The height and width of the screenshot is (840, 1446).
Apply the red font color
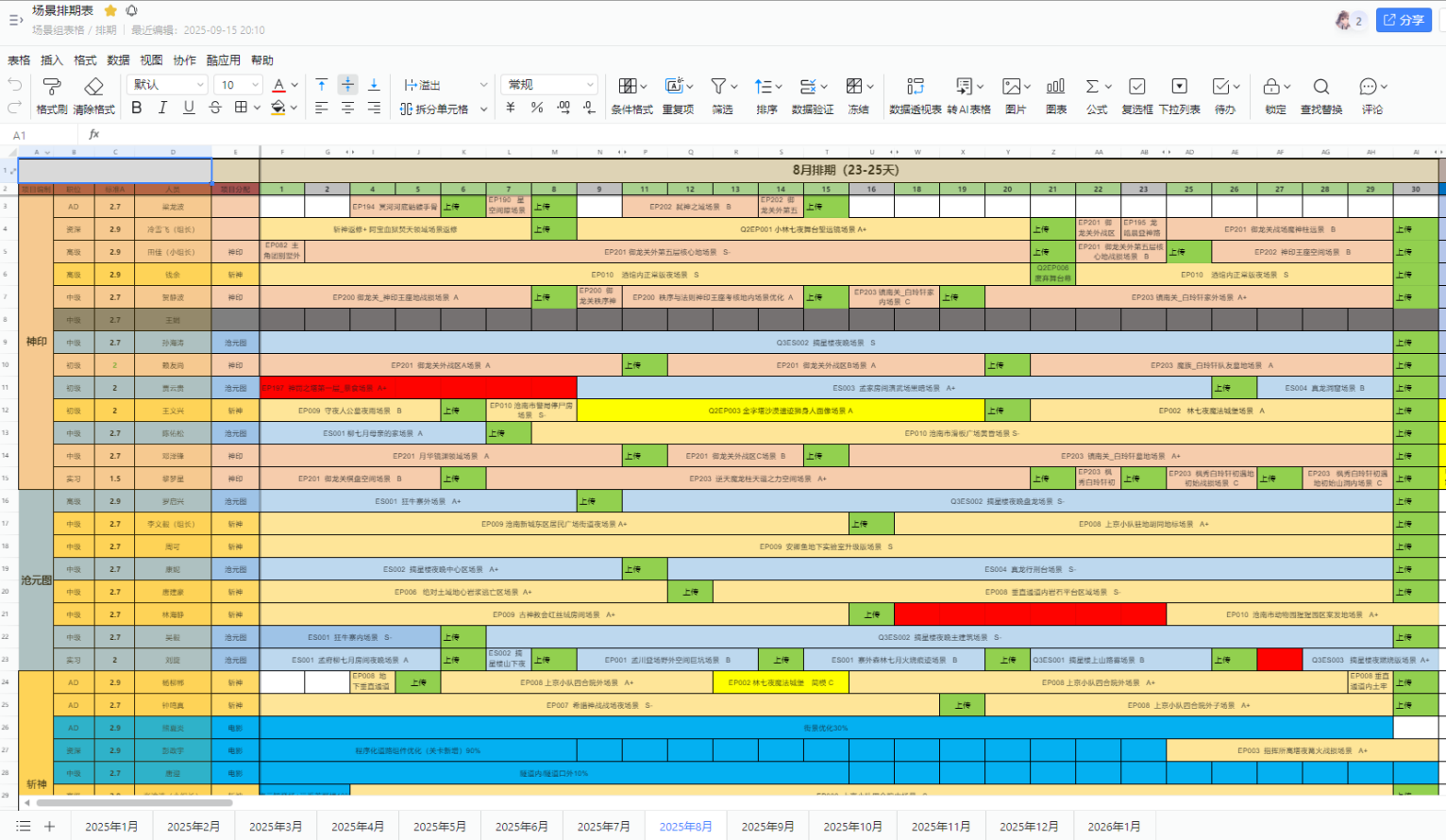278,85
